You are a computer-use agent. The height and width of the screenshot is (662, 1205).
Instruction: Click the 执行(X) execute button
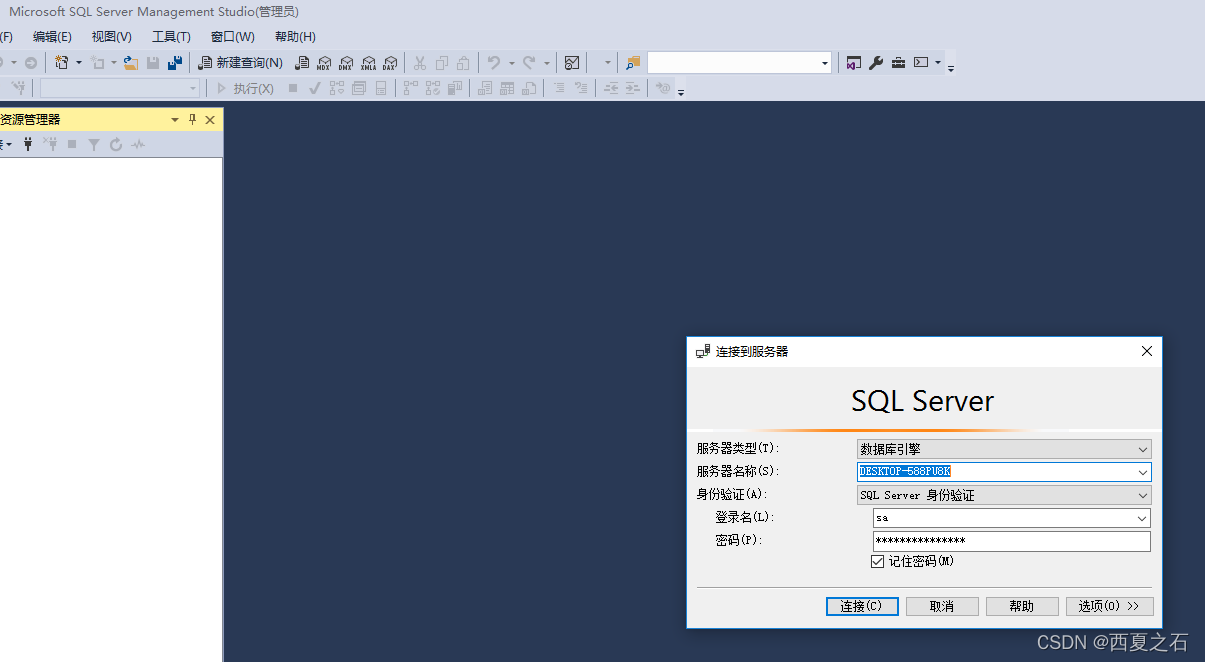(x=246, y=88)
